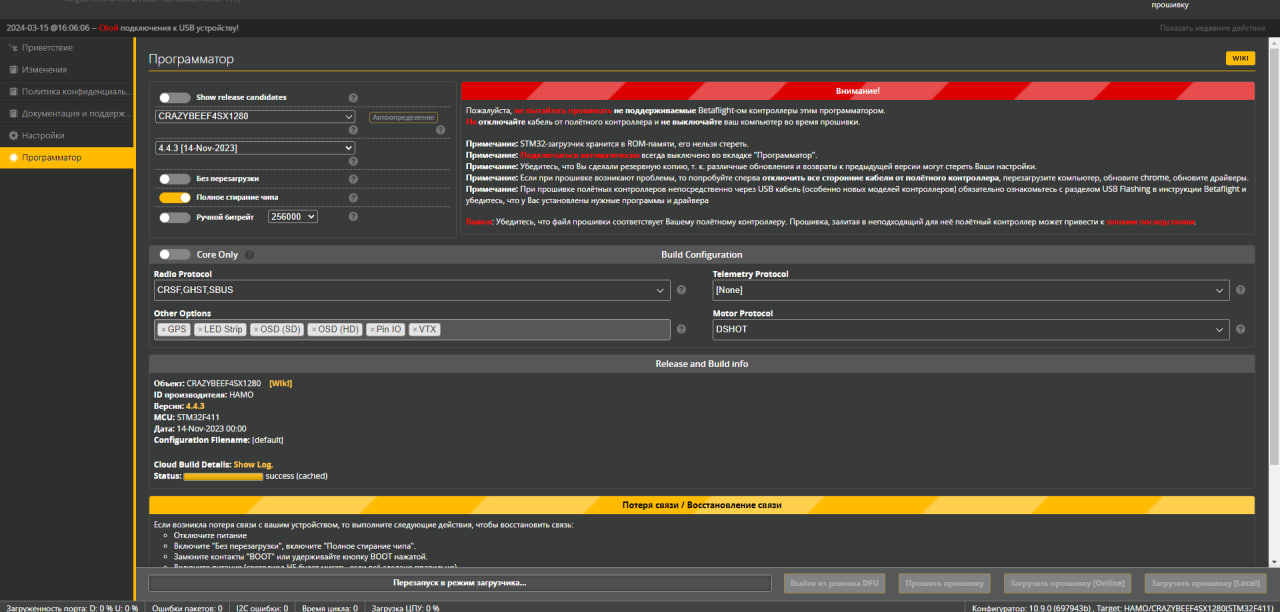Open help for Telemetry Protocol field
Image resolution: width=1280 pixels, height=612 pixels.
click(x=1240, y=290)
